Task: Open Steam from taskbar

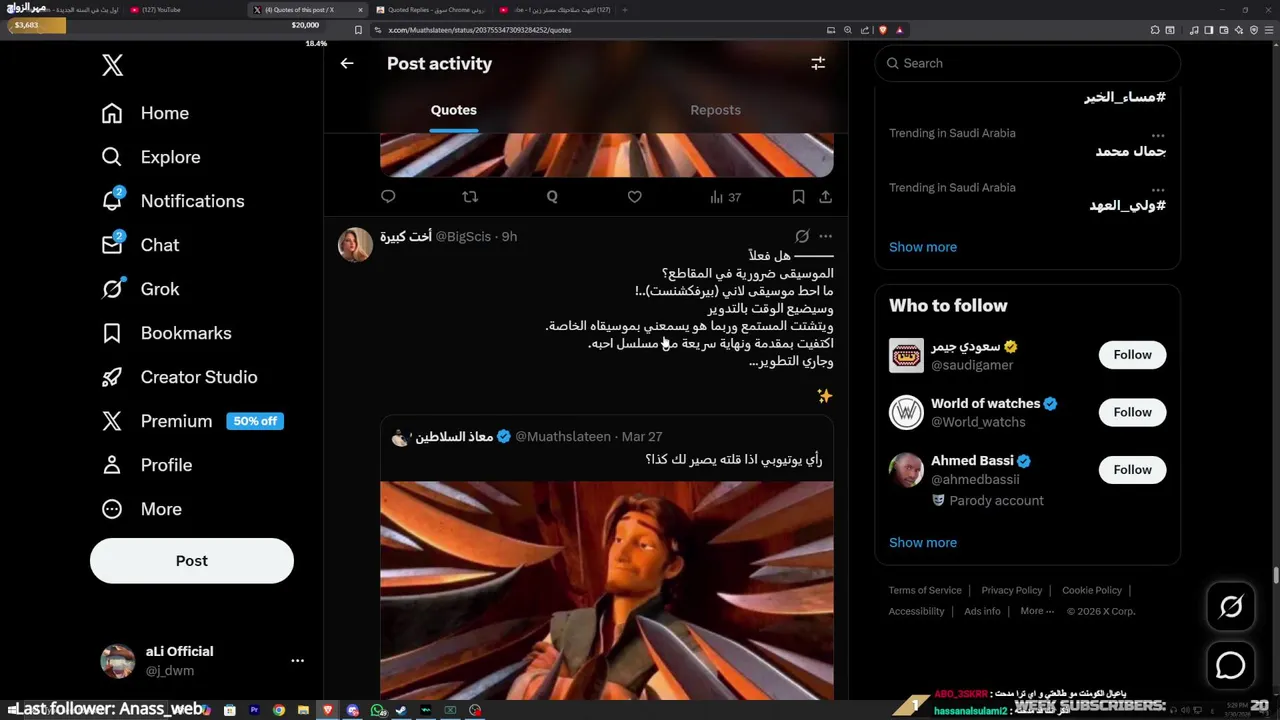Action: click(401, 710)
